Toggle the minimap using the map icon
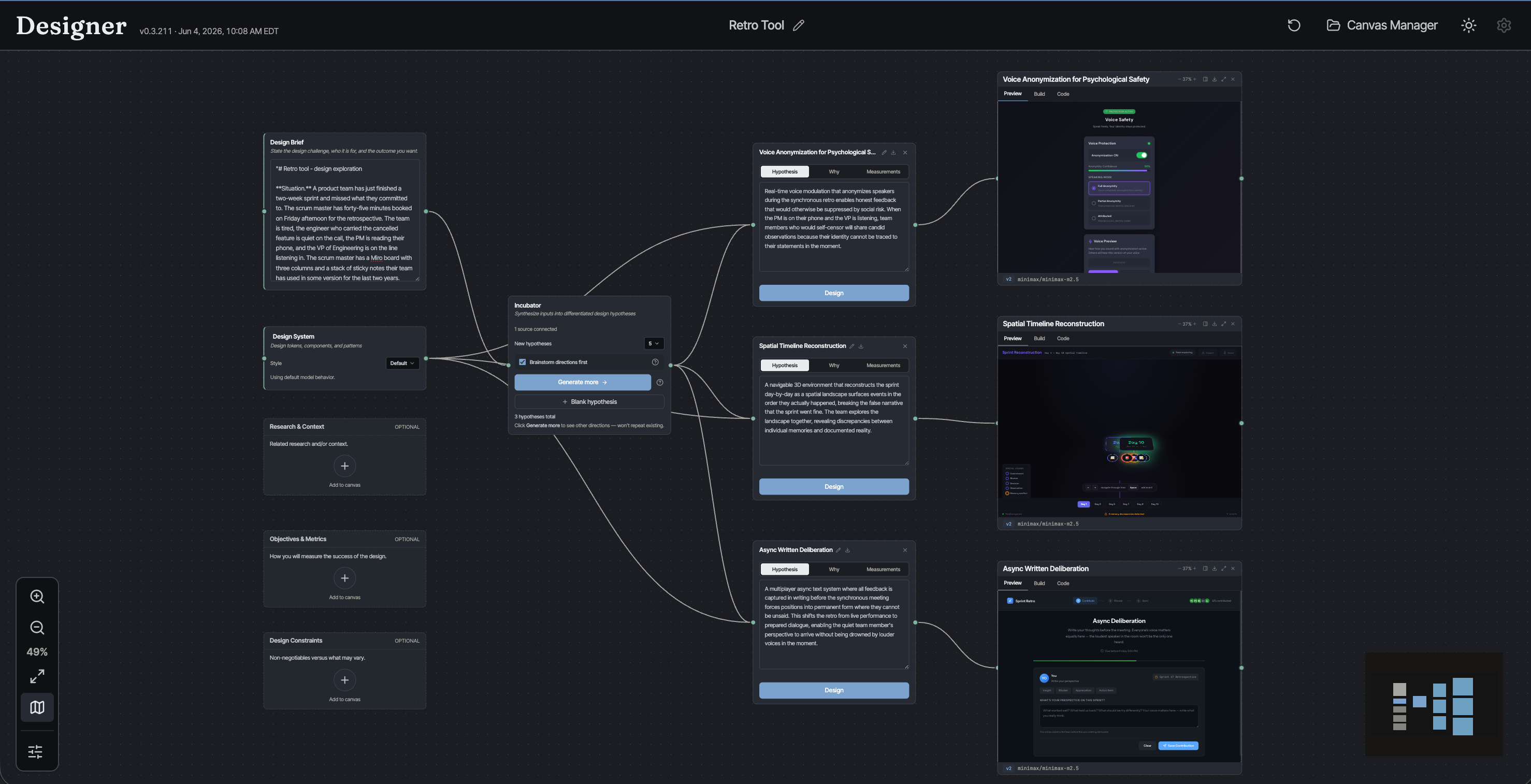 point(37,707)
